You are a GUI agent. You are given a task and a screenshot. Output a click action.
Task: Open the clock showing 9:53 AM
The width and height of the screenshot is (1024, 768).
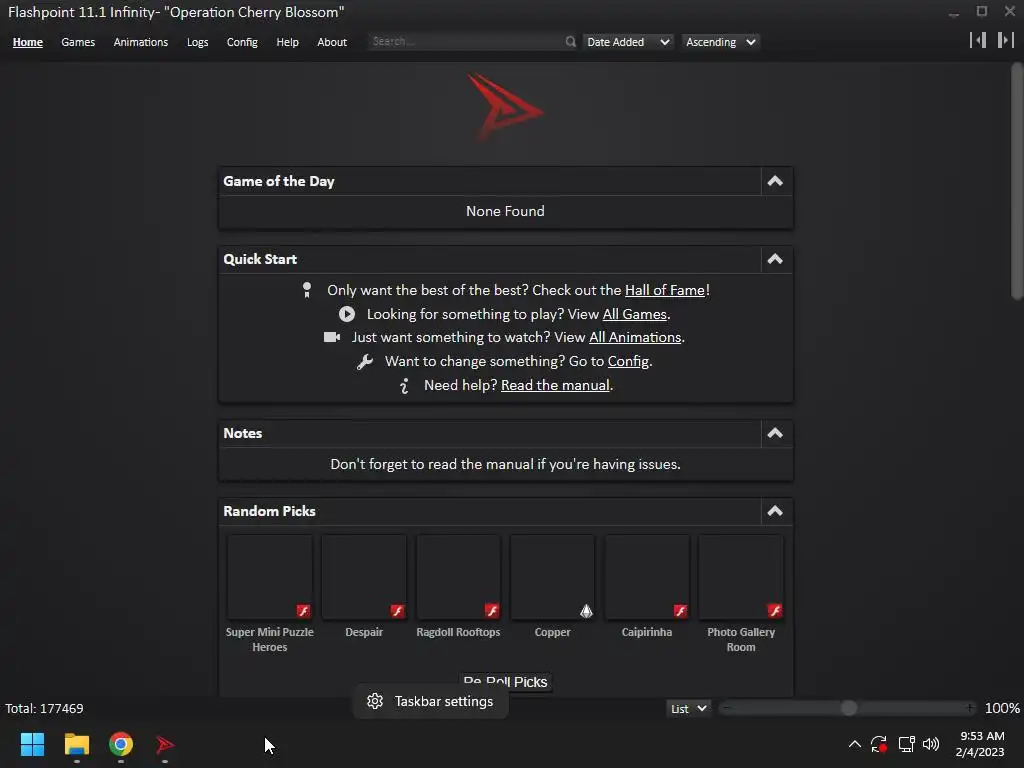(x=980, y=744)
